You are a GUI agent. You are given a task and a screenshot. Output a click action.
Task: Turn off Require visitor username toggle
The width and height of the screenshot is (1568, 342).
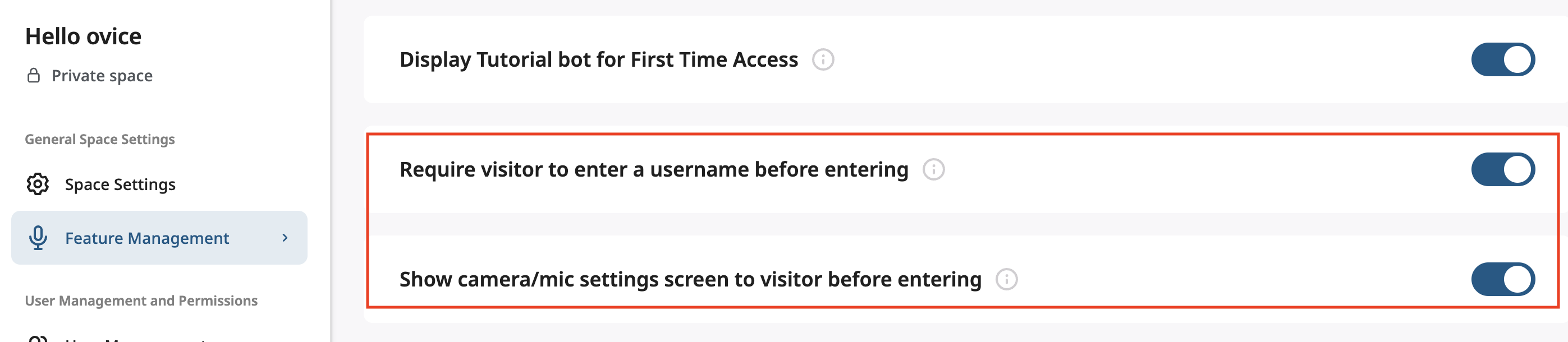pyautogui.click(x=1502, y=169)
